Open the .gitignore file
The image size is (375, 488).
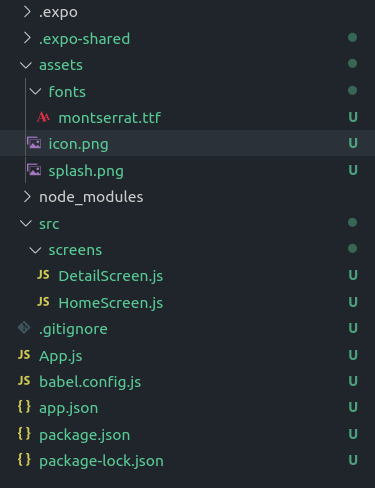coord(73,329)
